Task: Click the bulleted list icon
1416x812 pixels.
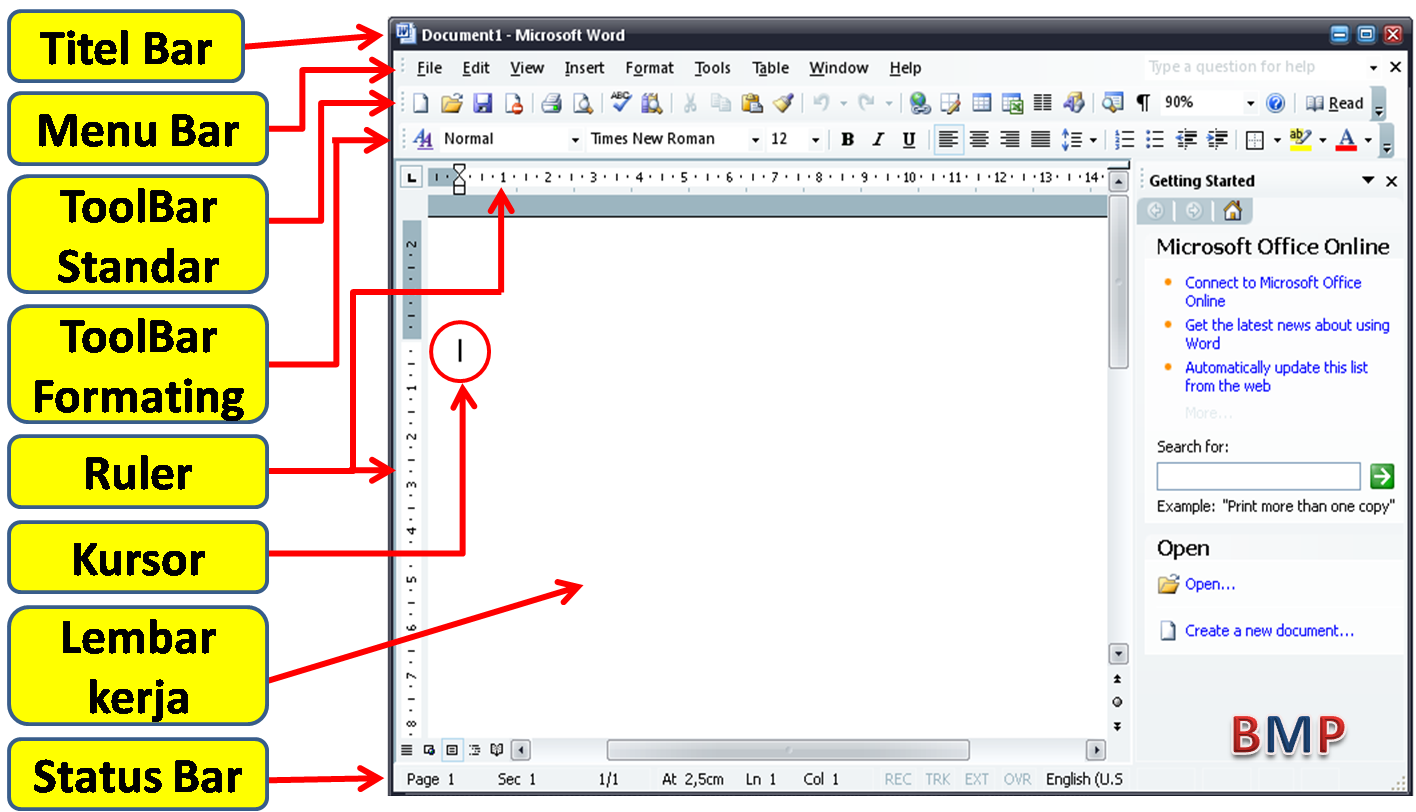Action: pyautogui.click(x=1156, y=139)
